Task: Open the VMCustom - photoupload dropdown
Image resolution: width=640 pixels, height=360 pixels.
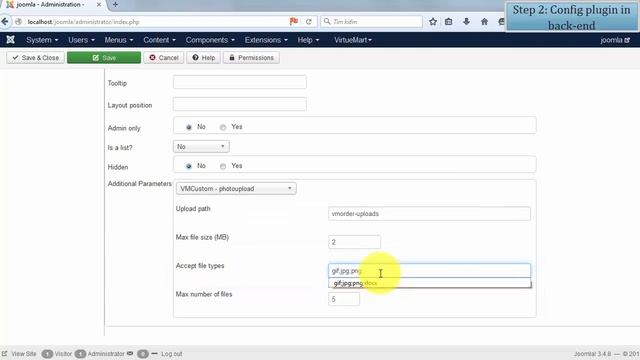Action: pos(236,189)
